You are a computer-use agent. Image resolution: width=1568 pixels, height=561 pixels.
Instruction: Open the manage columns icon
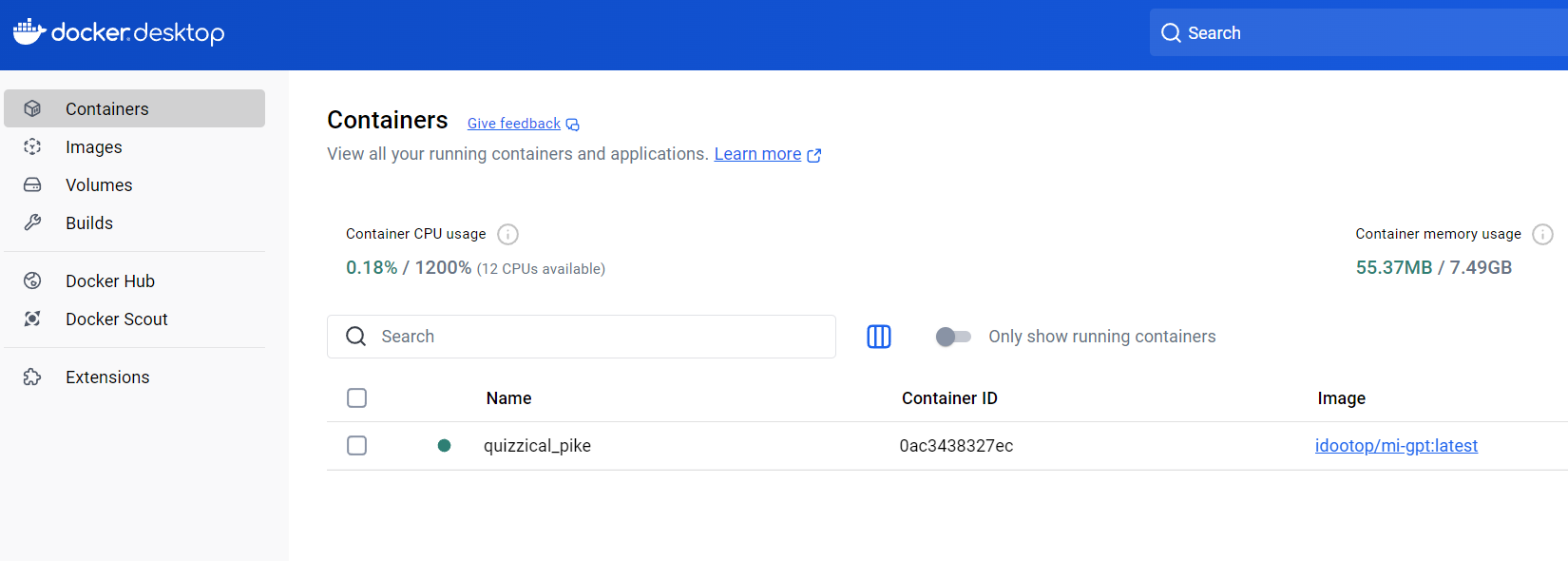(879, 337)
